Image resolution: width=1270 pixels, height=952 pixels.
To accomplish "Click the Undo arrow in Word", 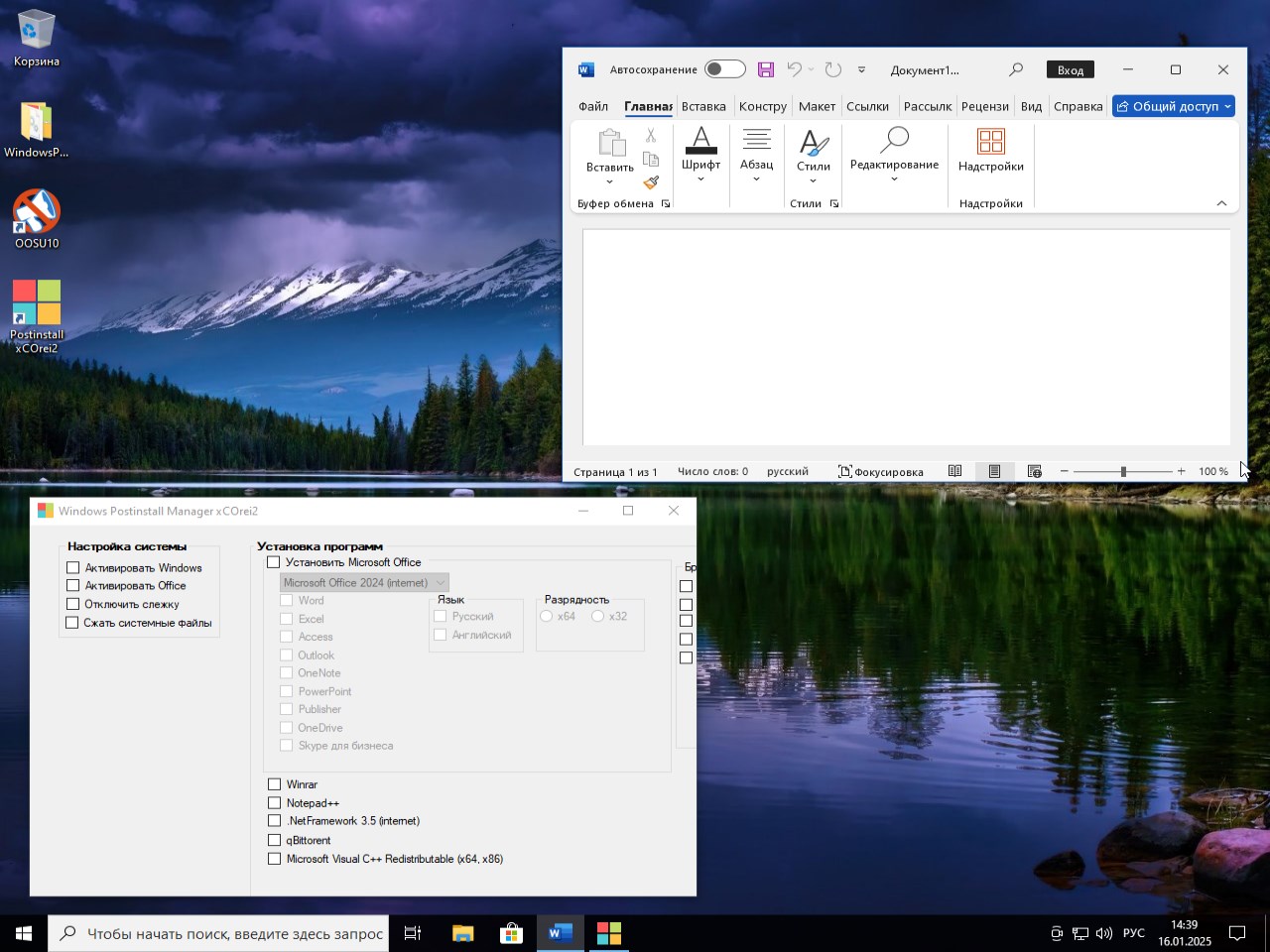I will point(794,69).
